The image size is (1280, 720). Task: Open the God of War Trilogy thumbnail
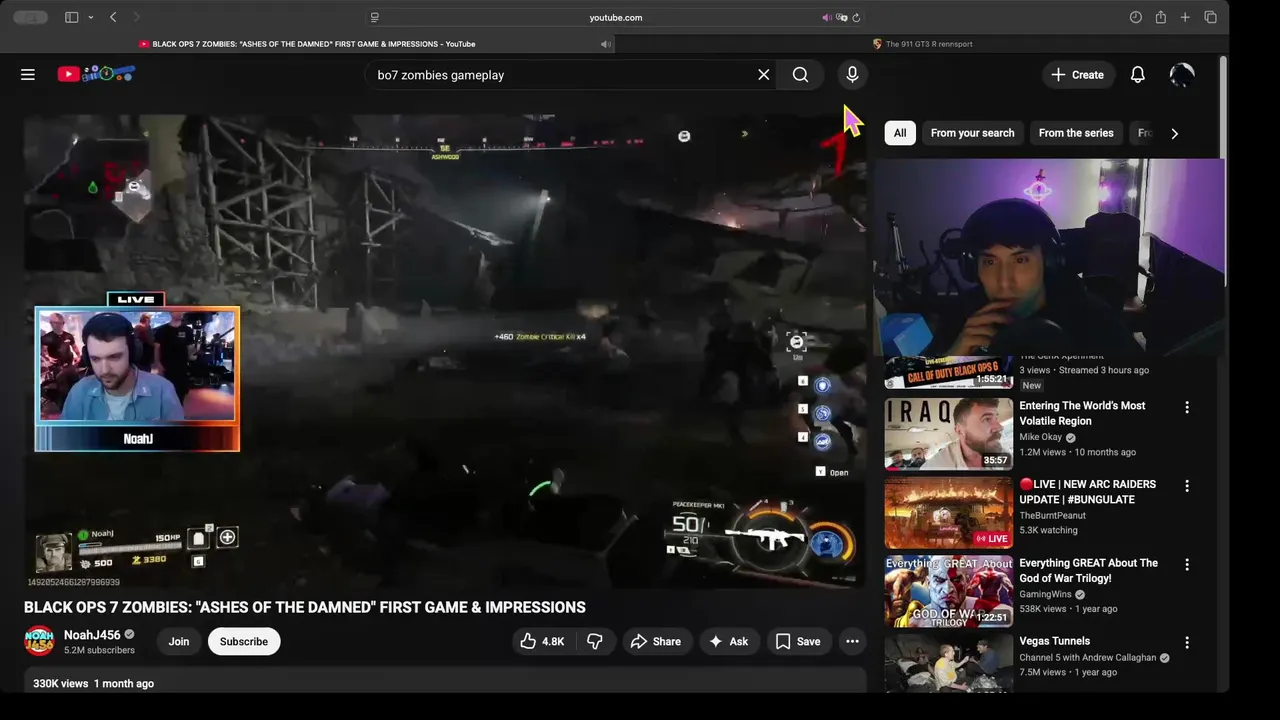point(948,591)
